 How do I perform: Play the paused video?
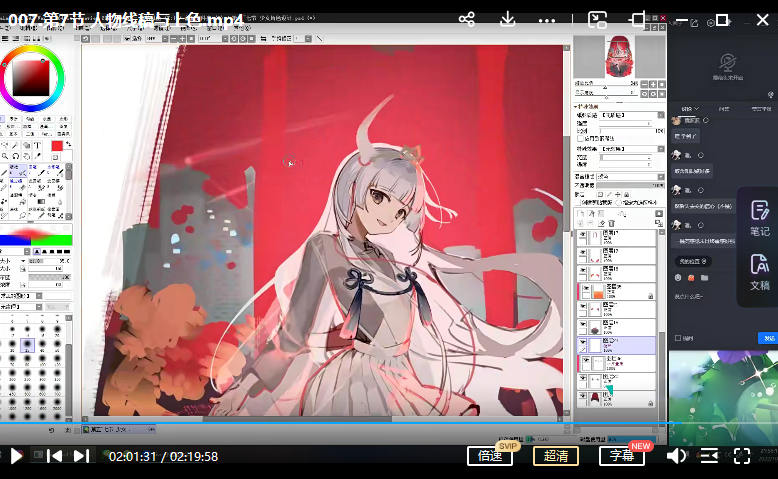click(17, 456)
